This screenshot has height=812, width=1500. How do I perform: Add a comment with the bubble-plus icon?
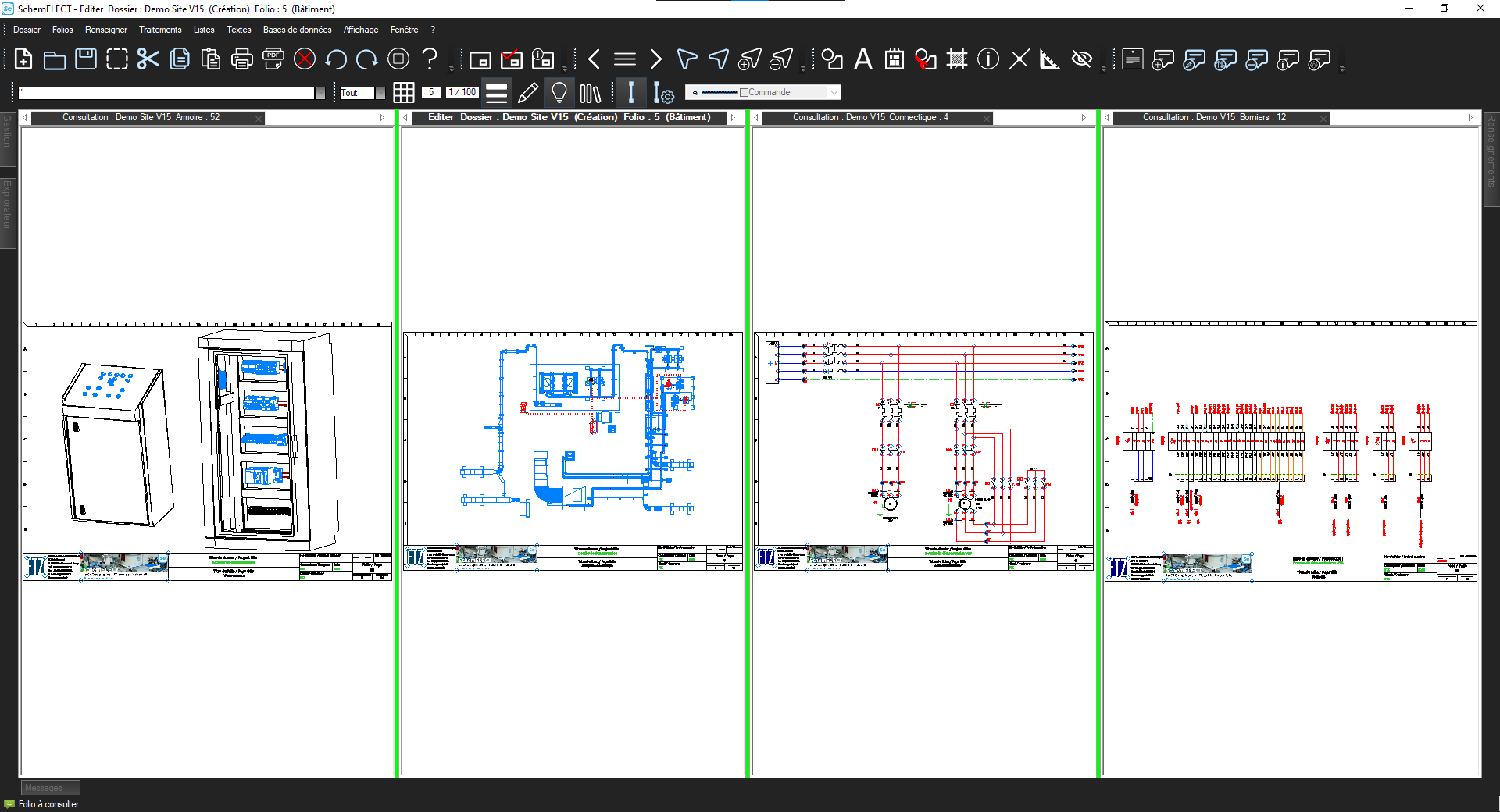pos(1163,59)
